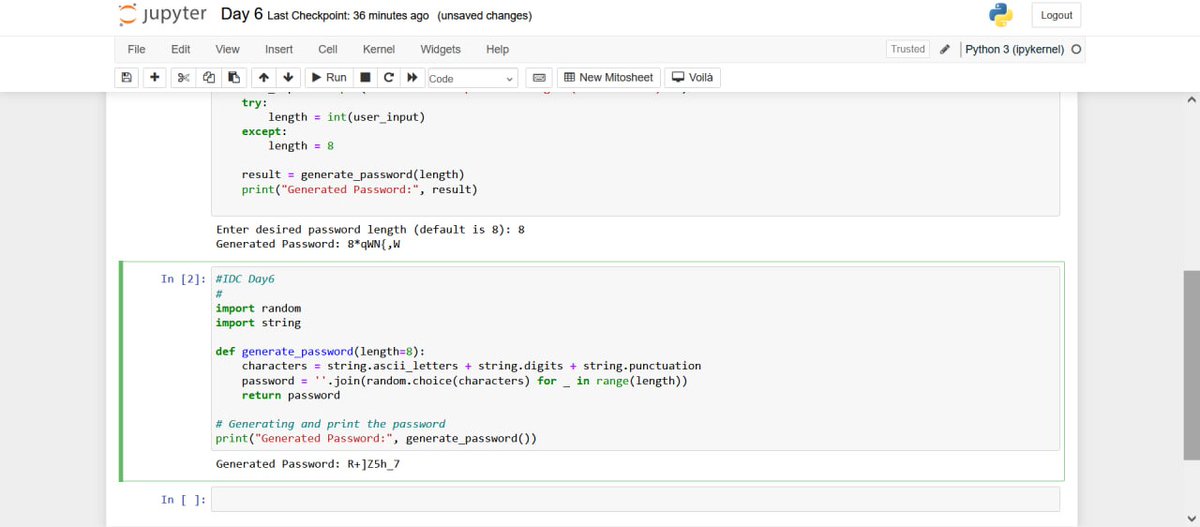Open the Insert menu
This screenshot has height=527, width=1200.
279,49
